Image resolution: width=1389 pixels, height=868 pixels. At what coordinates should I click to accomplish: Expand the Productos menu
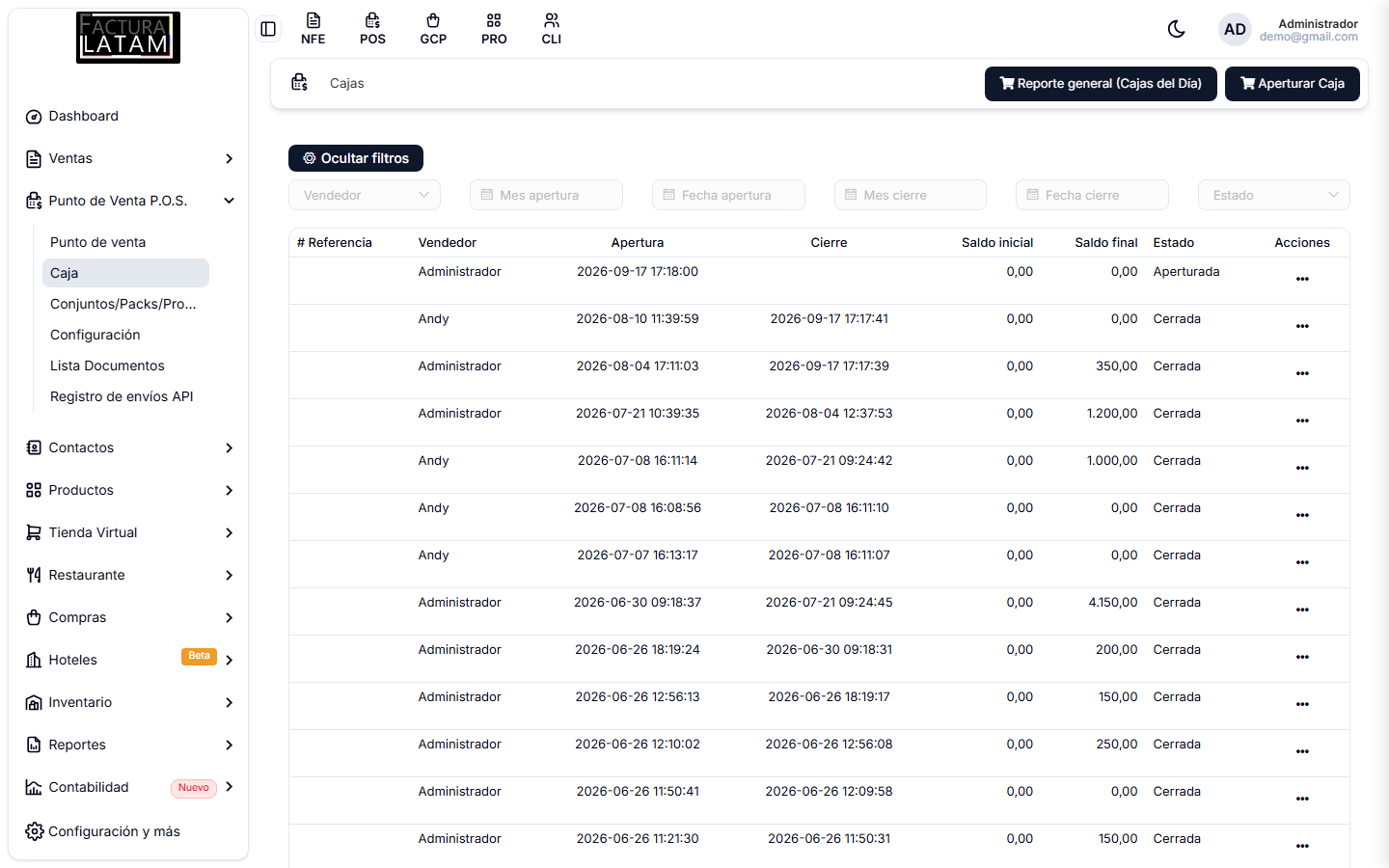[128, 490]
